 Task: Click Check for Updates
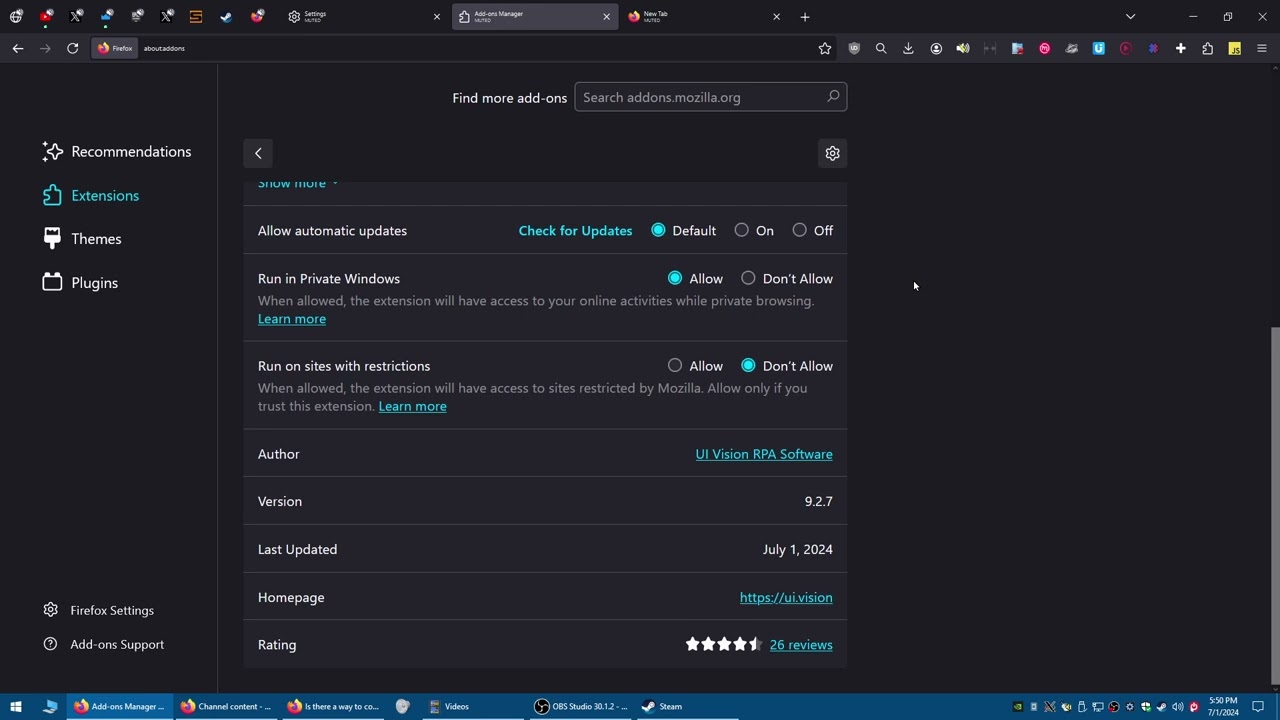(575, 231)
